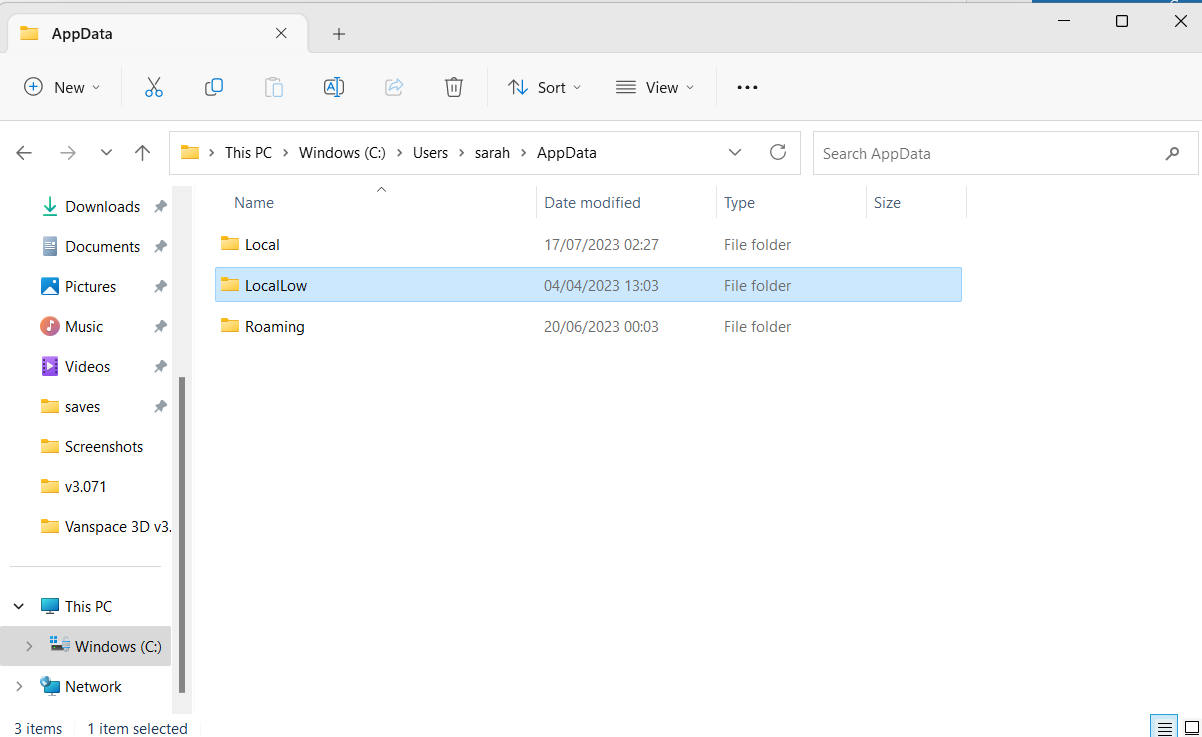Open Documents in the navigation pane
This screenshot has width=1202, height=737.
(102, 247)
